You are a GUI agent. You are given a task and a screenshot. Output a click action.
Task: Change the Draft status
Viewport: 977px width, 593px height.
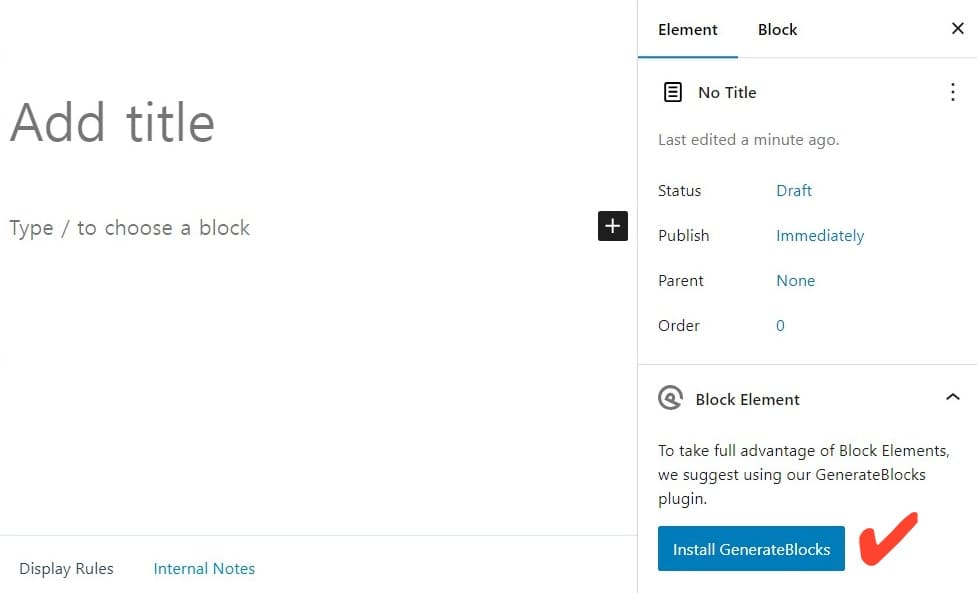794,191
